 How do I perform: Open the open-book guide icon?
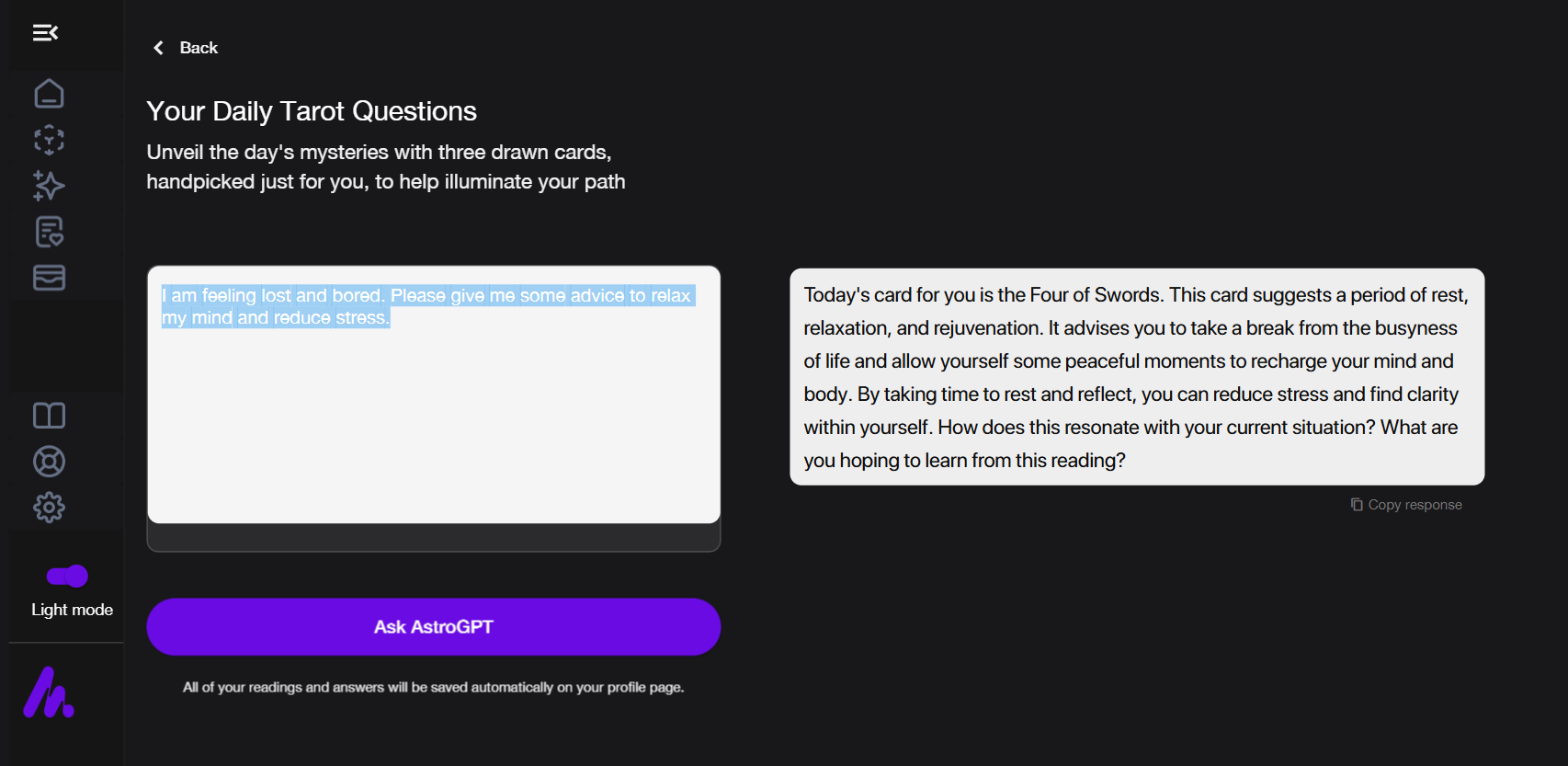point(49,416)
